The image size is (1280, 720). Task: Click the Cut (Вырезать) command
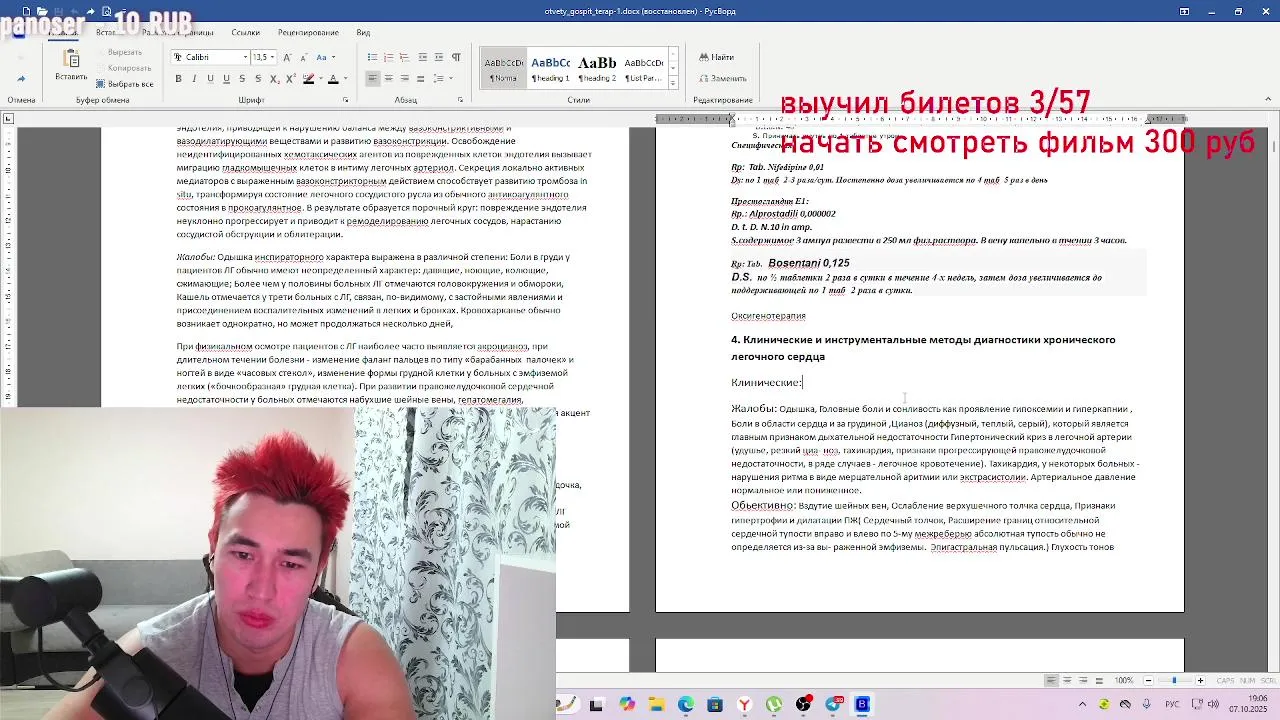pos(124,52)
